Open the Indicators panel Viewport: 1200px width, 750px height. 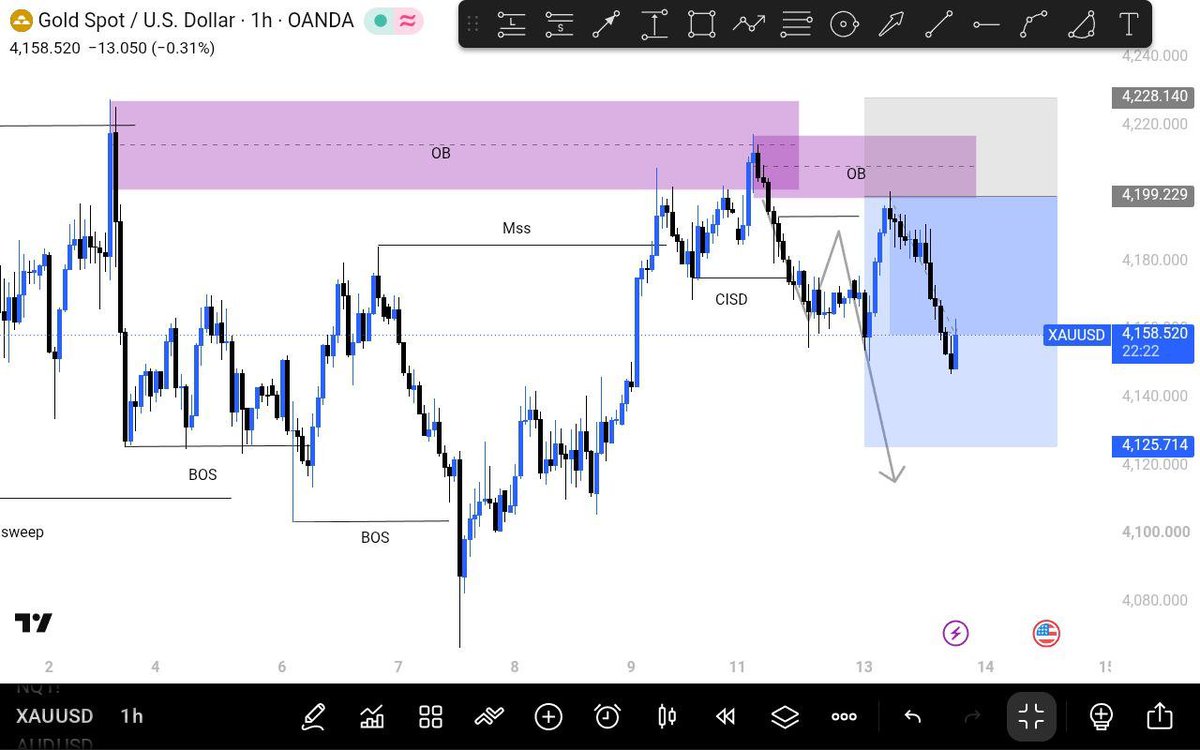pos(372,716)
